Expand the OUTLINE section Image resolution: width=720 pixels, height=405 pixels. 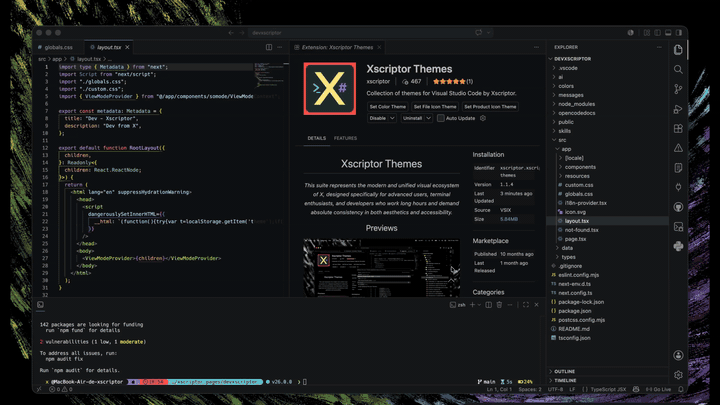(564, 371)
